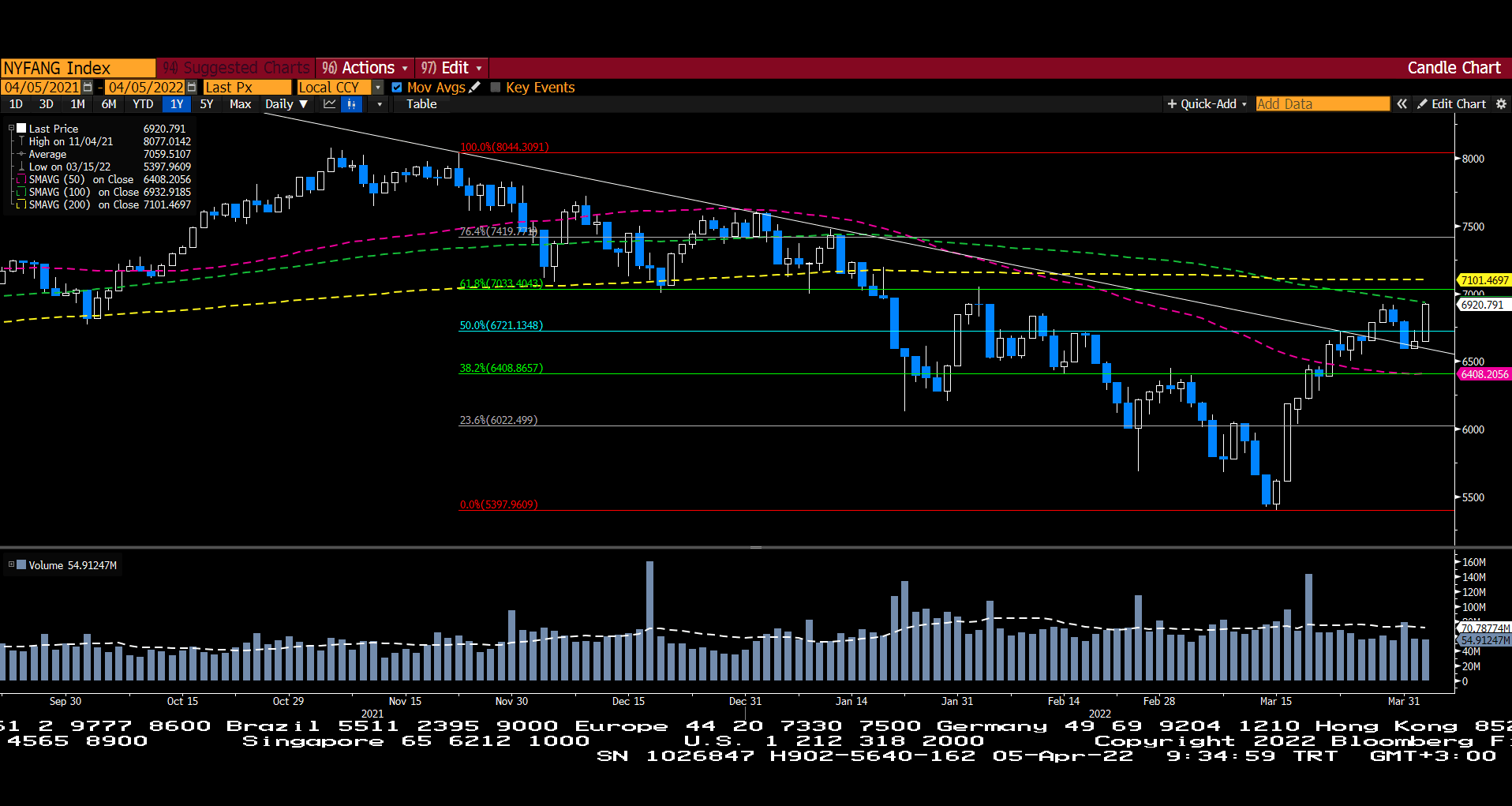
Task: Click the start date 04/05/2021 field
Action: 41,88
